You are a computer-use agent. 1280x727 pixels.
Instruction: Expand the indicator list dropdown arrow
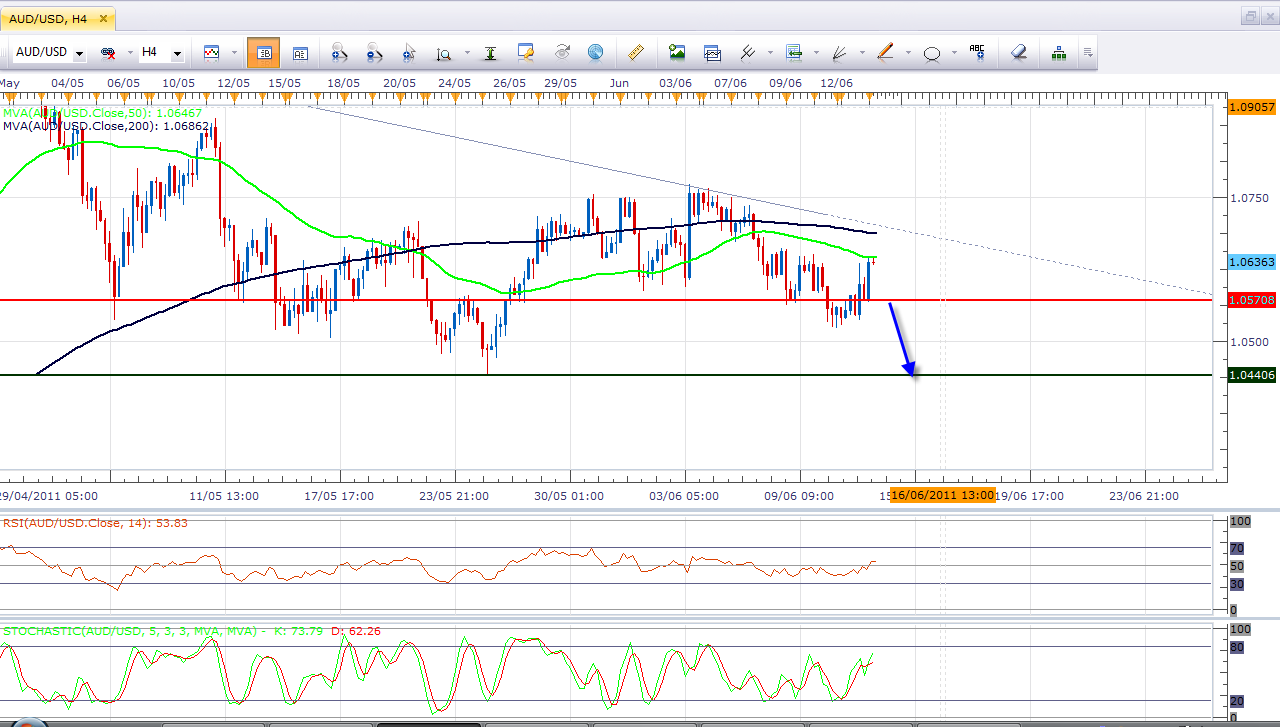coord(817,53)
